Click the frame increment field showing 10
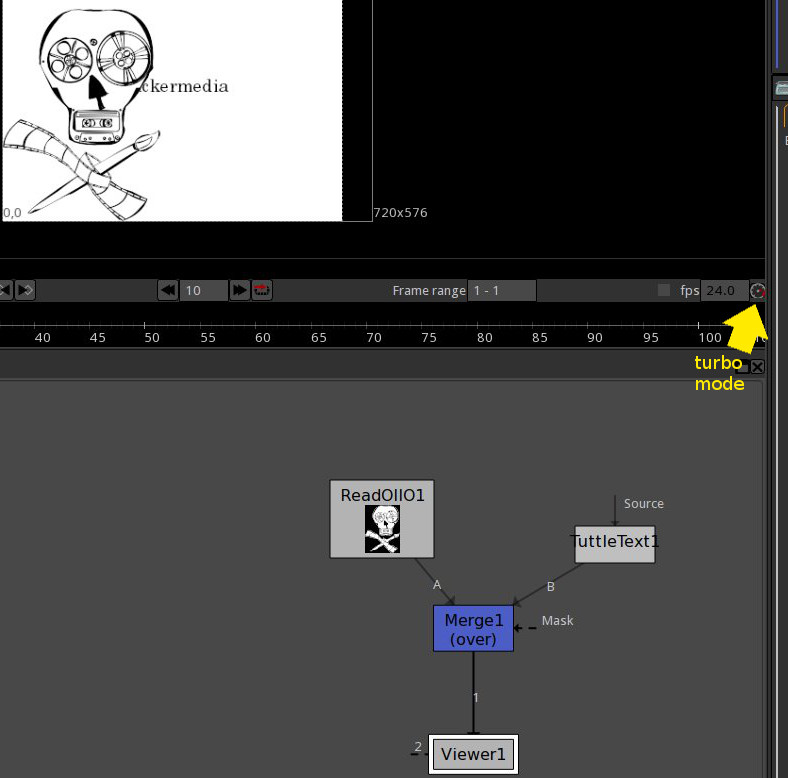788x778 pixels. (x=204, y=290)
